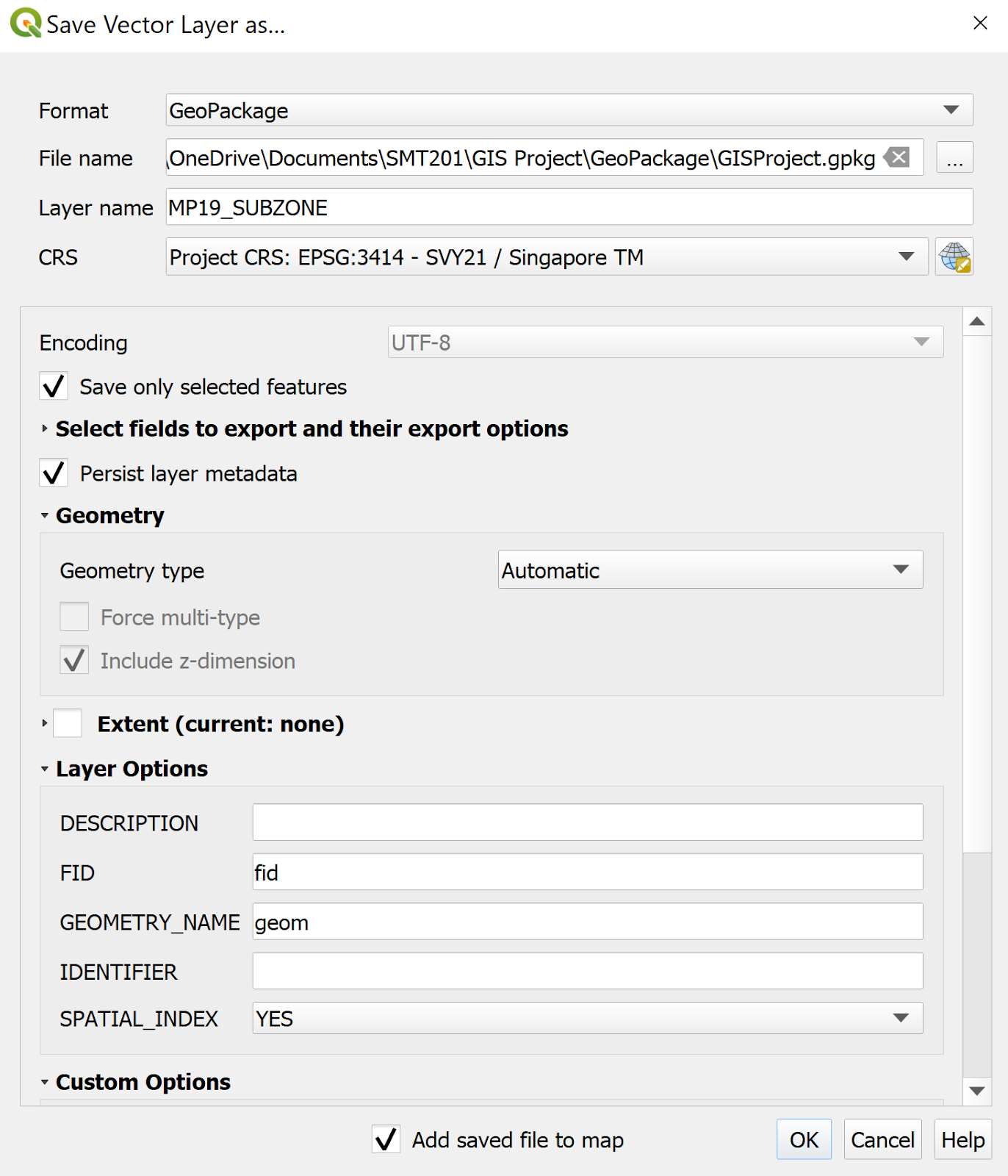The height and width of the screenshot is (1176, 1008).
Task: Close the Save Vector Layer dialog
Action: pyautogui.click(x=979, y=24)
